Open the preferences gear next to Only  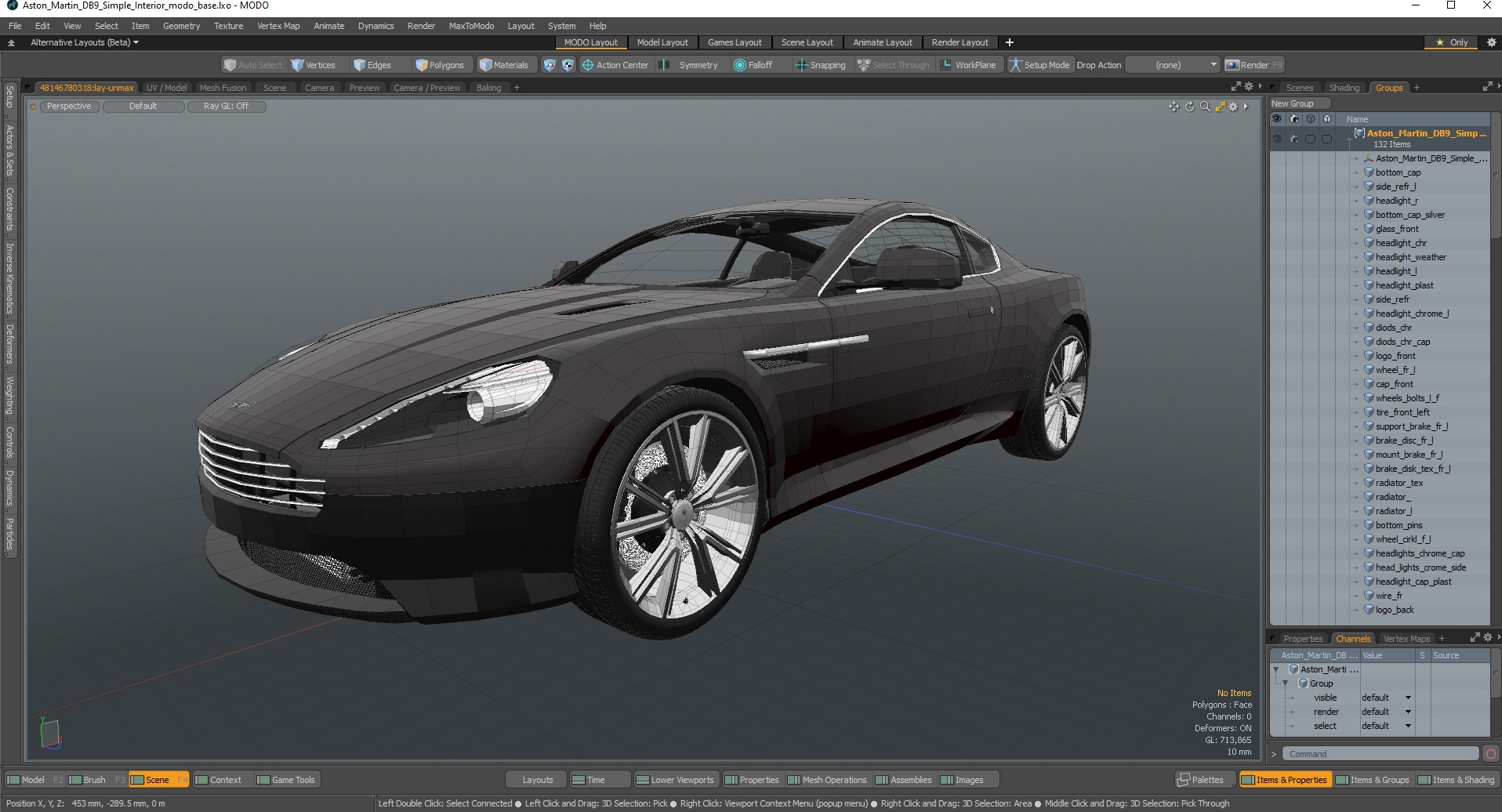[x=1492, y=42]
